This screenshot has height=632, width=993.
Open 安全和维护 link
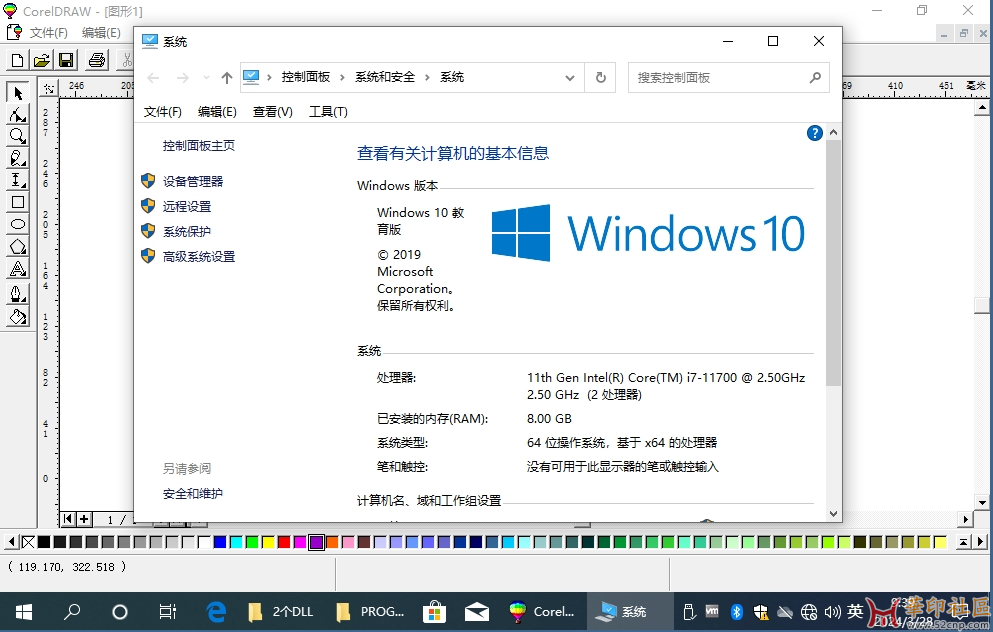point(193,493)
